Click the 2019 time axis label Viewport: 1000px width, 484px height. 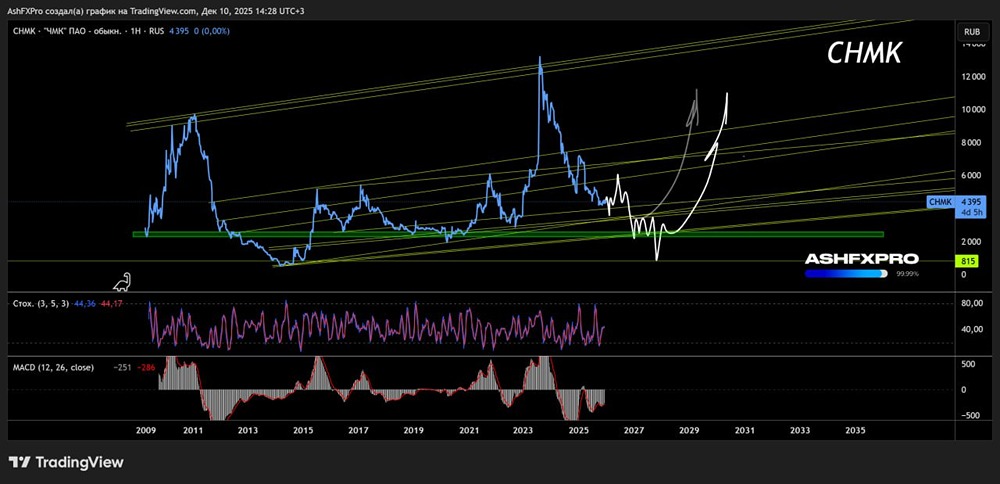(413, 430)
